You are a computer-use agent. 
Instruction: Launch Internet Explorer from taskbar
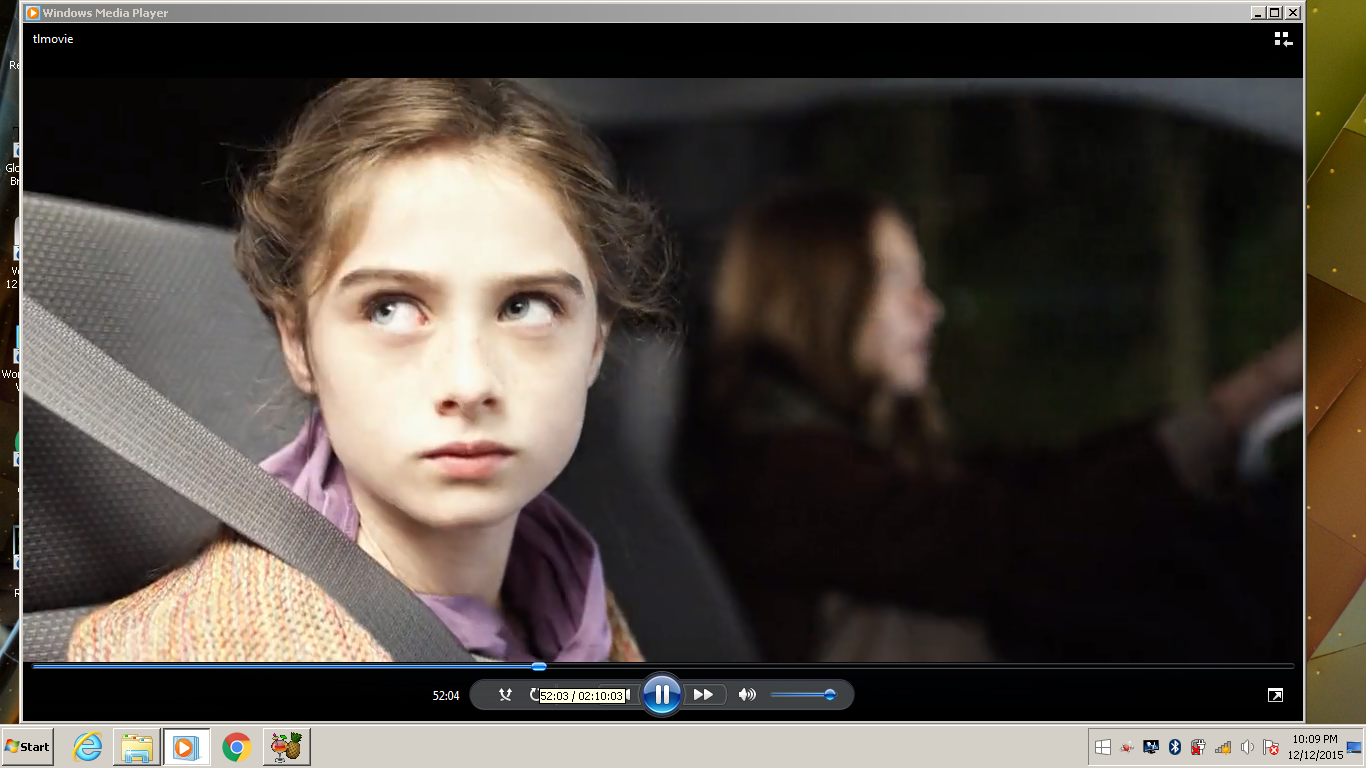[88, 747]
